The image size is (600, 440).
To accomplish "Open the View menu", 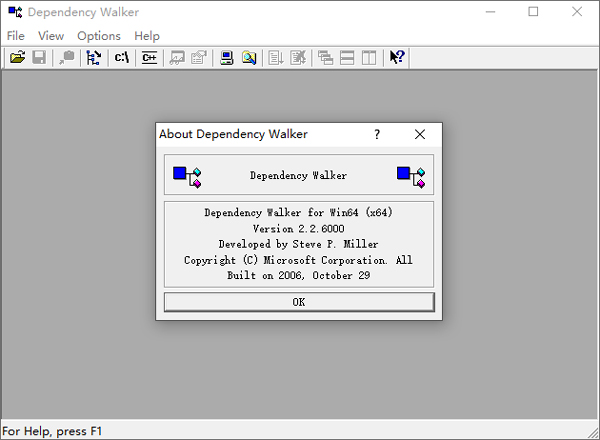I will (x=51, y=36).
